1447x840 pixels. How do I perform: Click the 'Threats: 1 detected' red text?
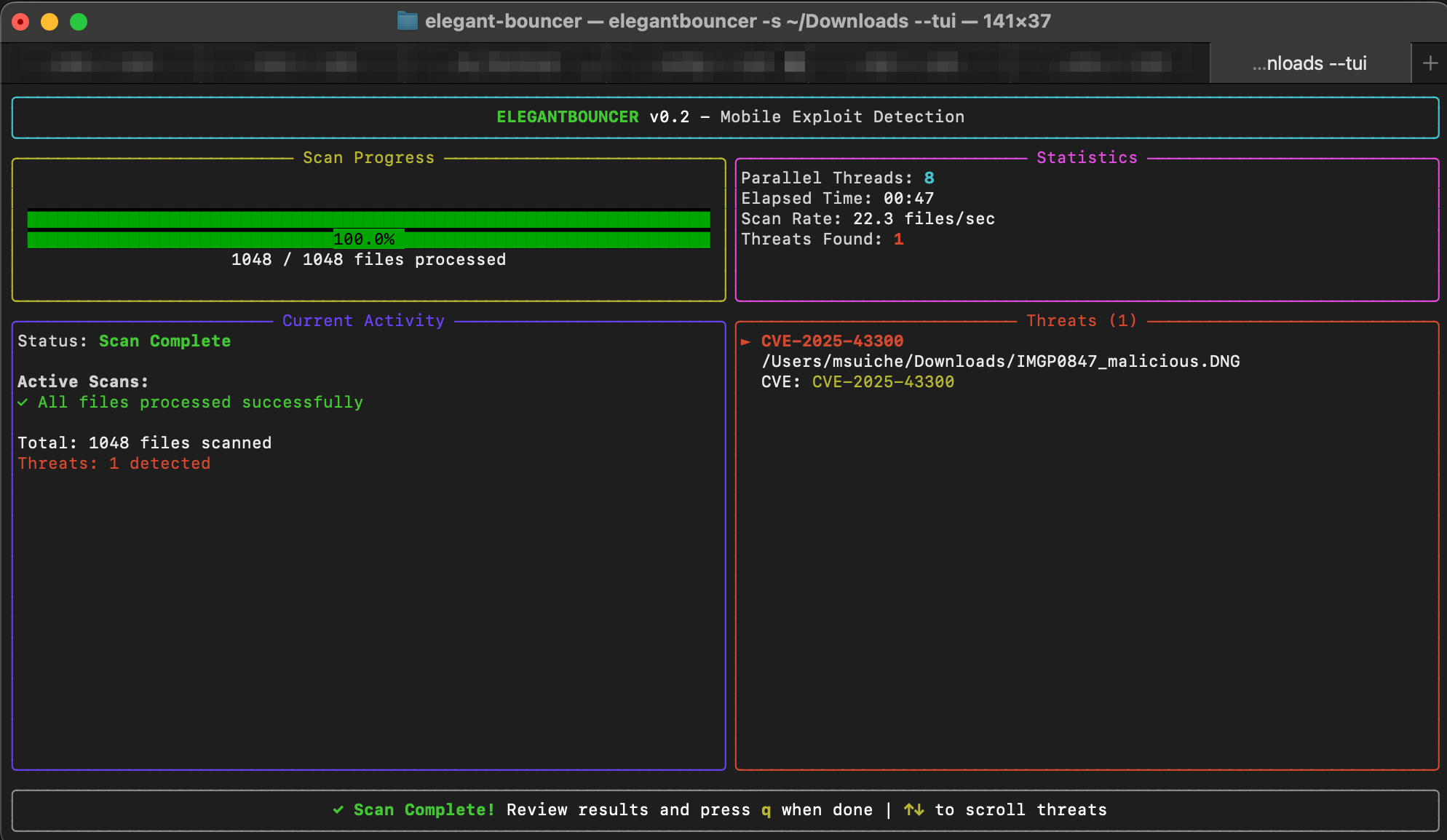tap(114, 463)
